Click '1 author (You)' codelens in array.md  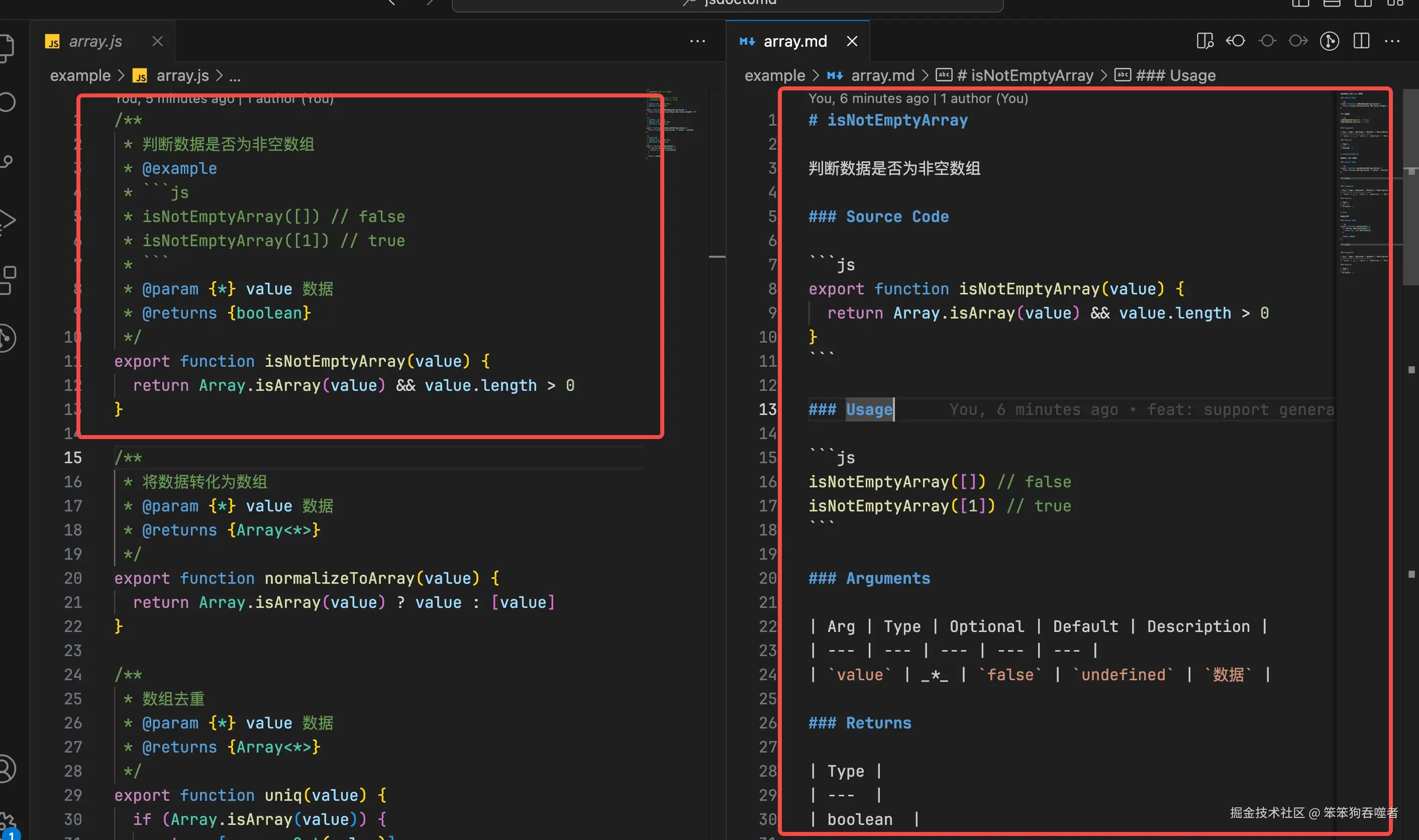tap(984, 98)
